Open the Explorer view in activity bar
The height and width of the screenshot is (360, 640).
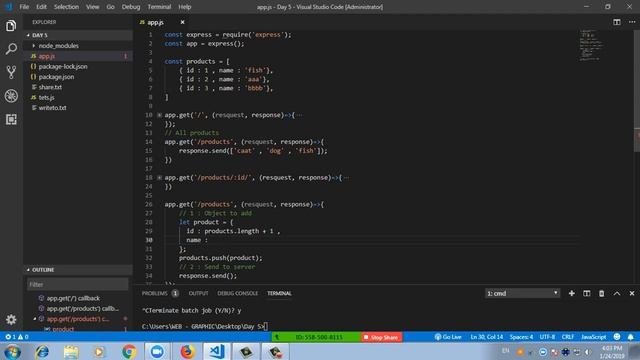click(11, 26)
